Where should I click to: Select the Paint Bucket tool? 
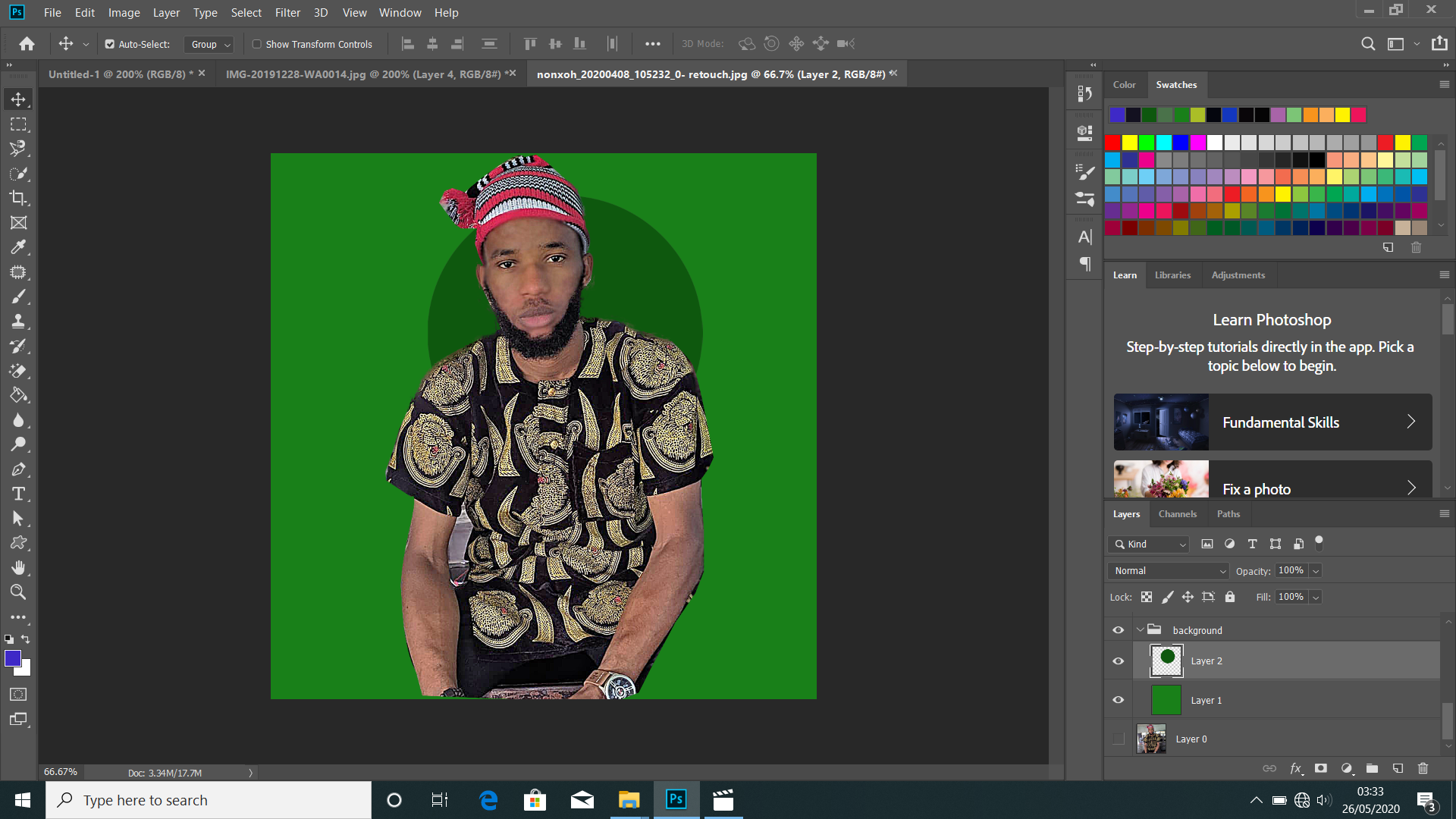18,395
